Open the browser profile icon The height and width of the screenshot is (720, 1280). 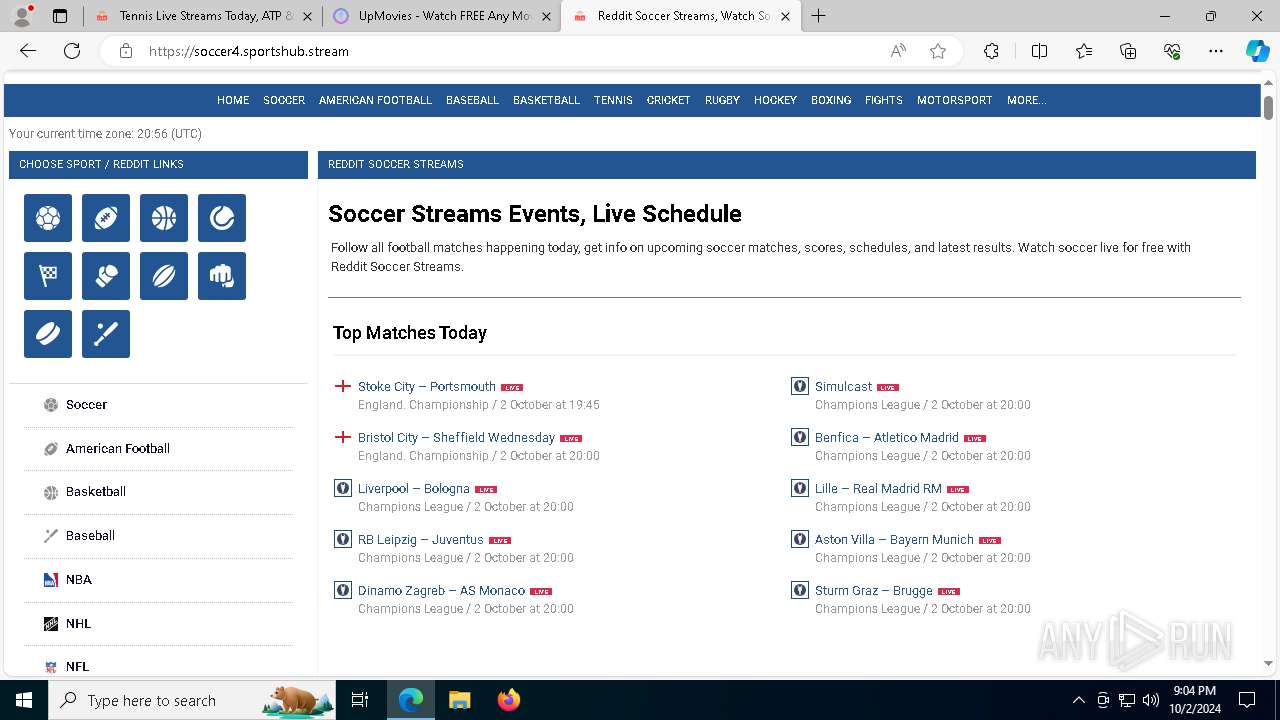pos(24,15)
